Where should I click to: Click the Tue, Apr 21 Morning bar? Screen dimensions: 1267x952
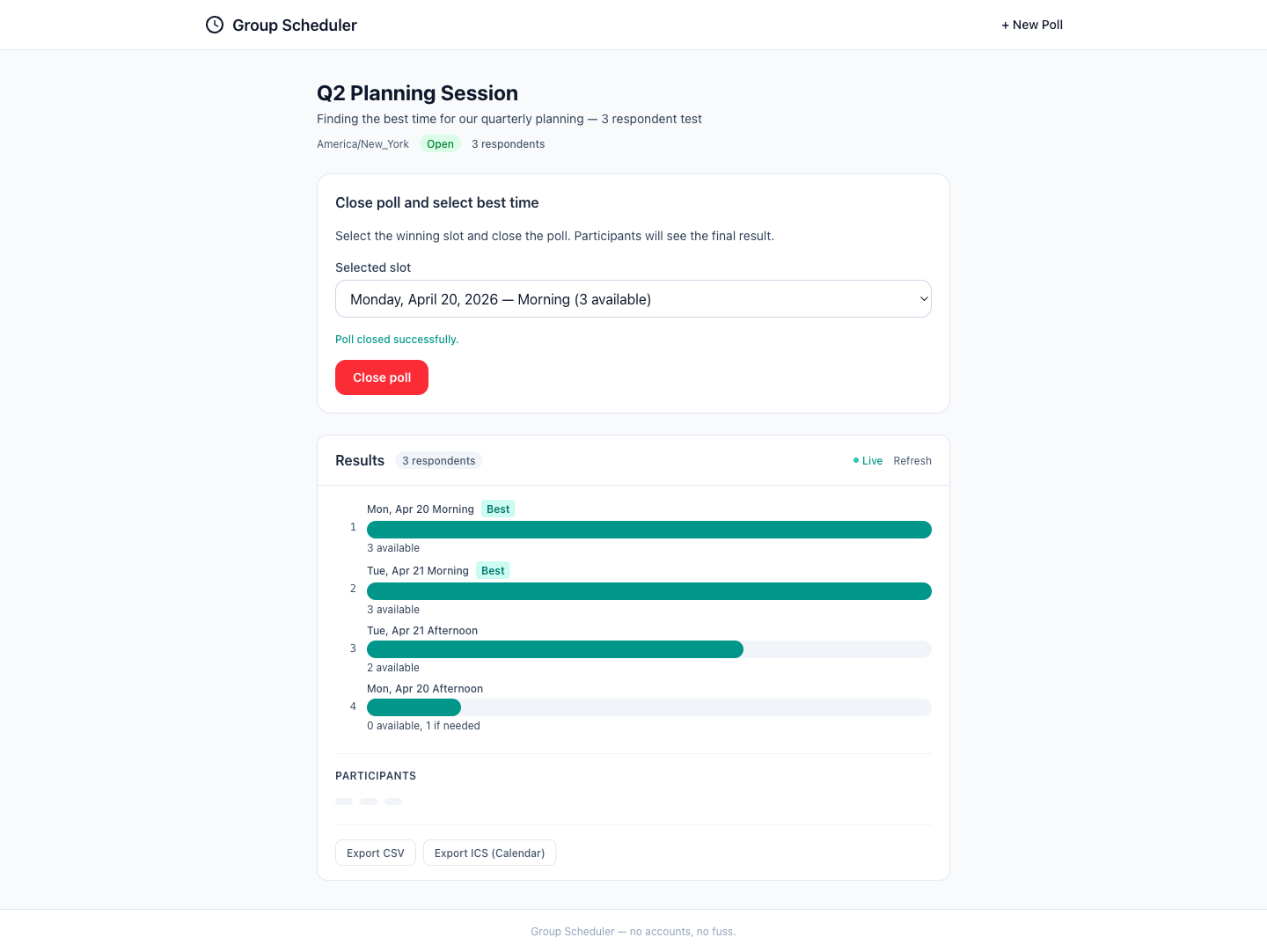pos(648,591)
